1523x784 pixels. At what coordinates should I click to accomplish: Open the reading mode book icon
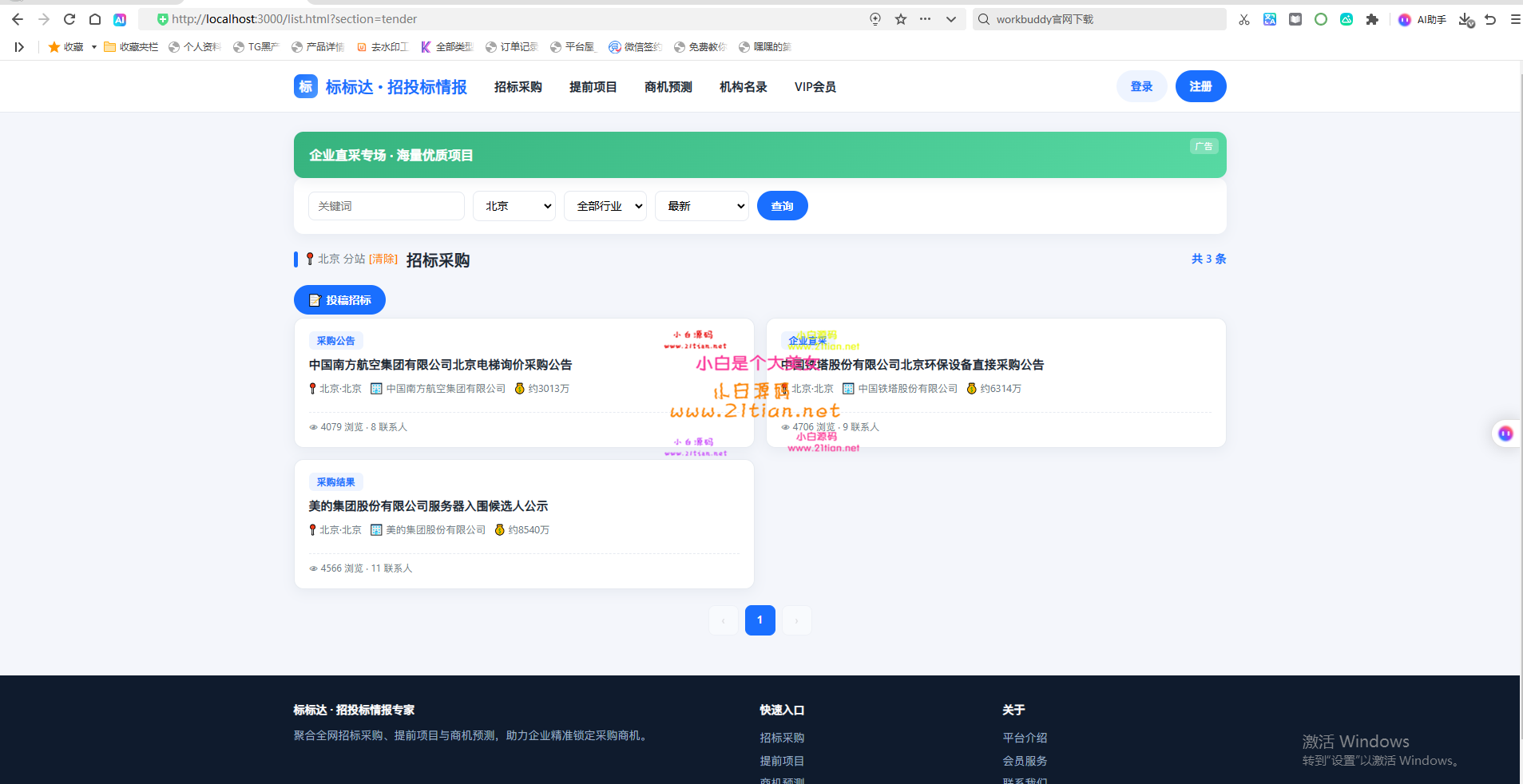click(1295, 19)
